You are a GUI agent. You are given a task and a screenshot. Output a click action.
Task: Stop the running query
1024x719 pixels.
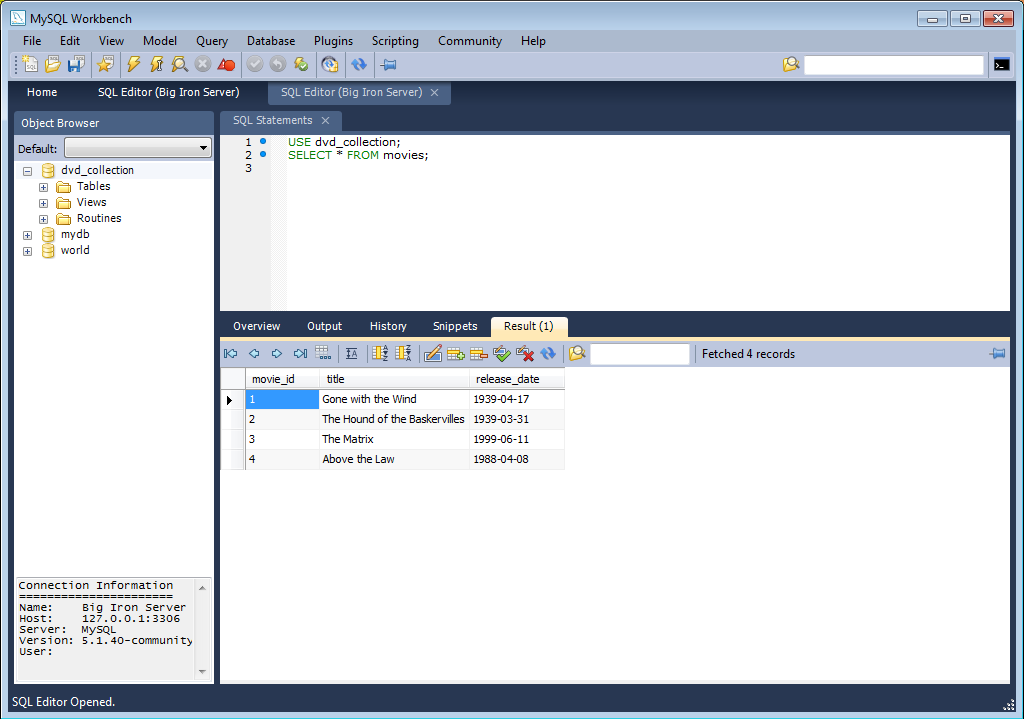tap(201, 64)
